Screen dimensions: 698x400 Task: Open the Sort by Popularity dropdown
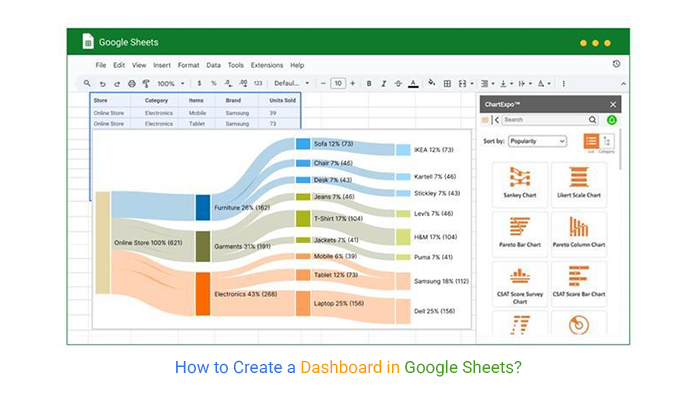coord(537,141)
